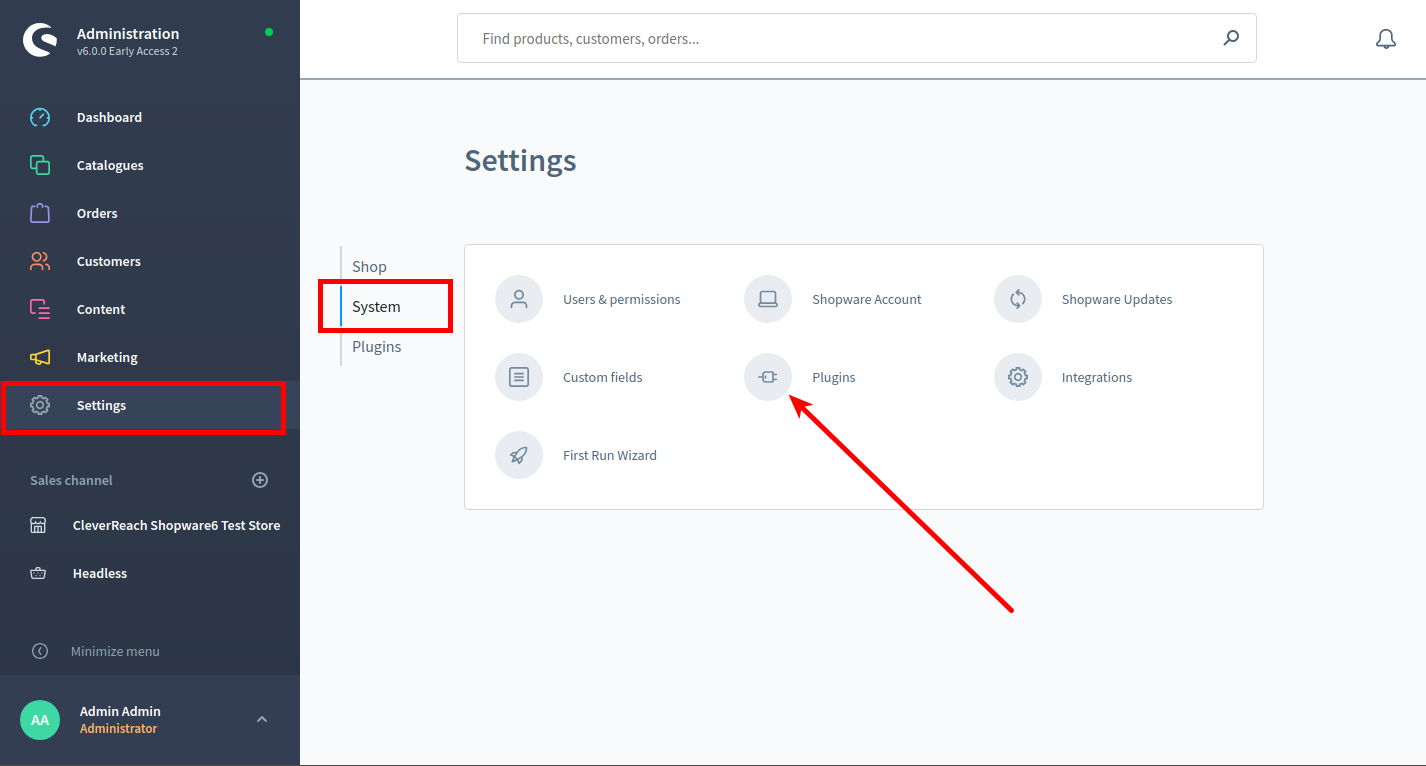Click the Shopware Updates refresh icon

pyautogui.click(x=1018, y=299)
